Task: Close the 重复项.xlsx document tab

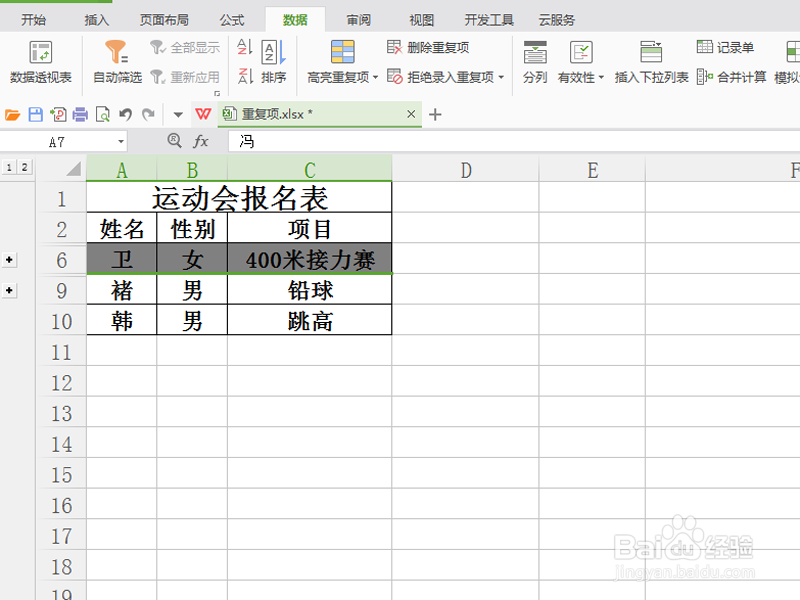Action: click(x=411, y=114)
